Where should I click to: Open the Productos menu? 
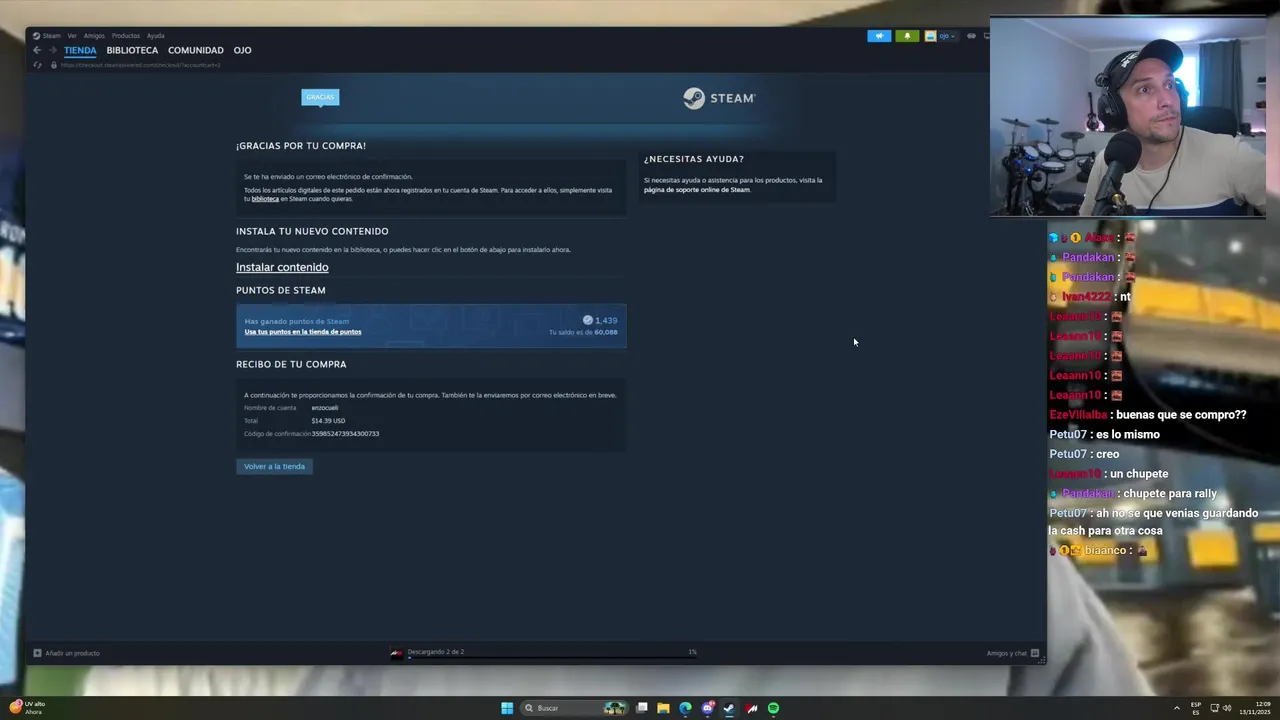(126, 36)
